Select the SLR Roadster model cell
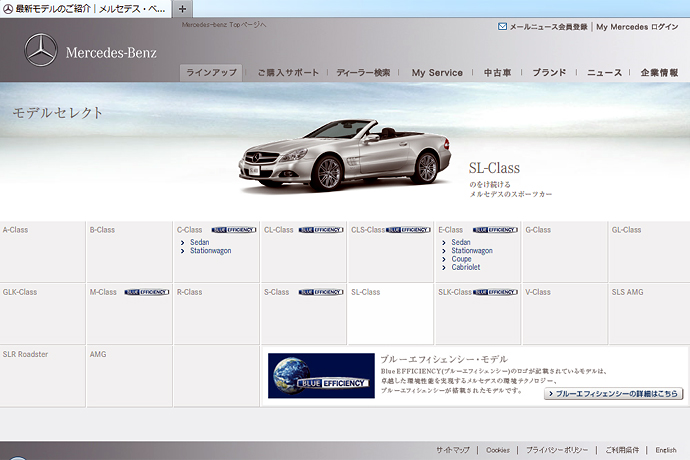 42,376
